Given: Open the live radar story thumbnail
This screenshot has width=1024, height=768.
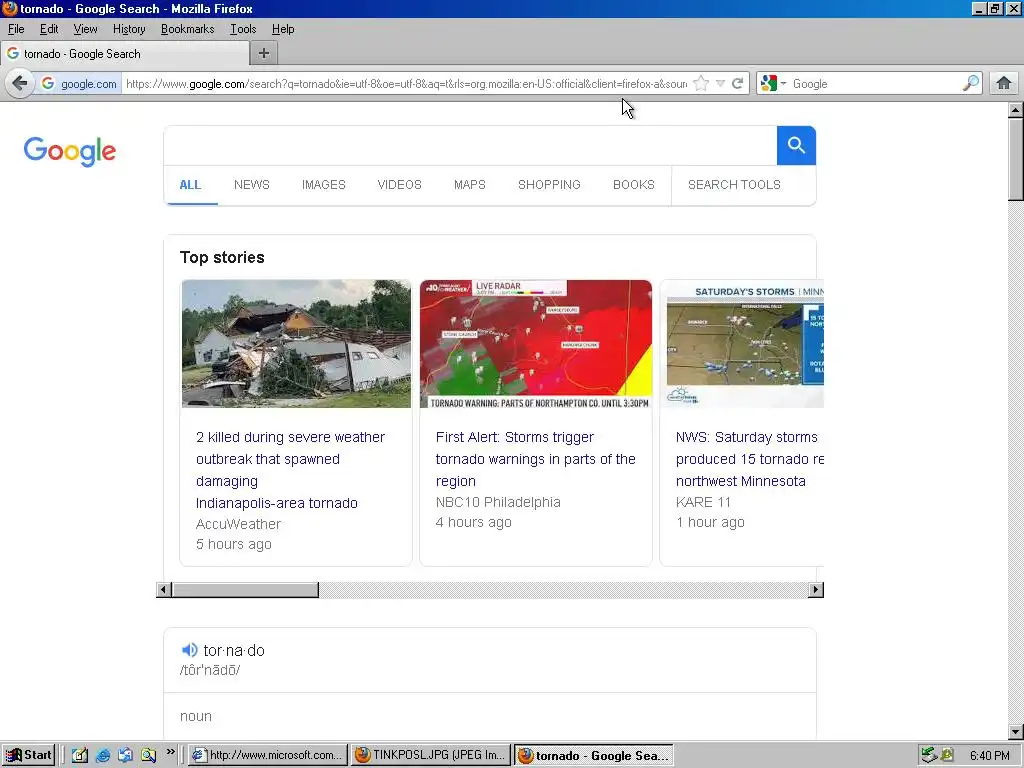Looking at the screenshot, I should [536, 344].
